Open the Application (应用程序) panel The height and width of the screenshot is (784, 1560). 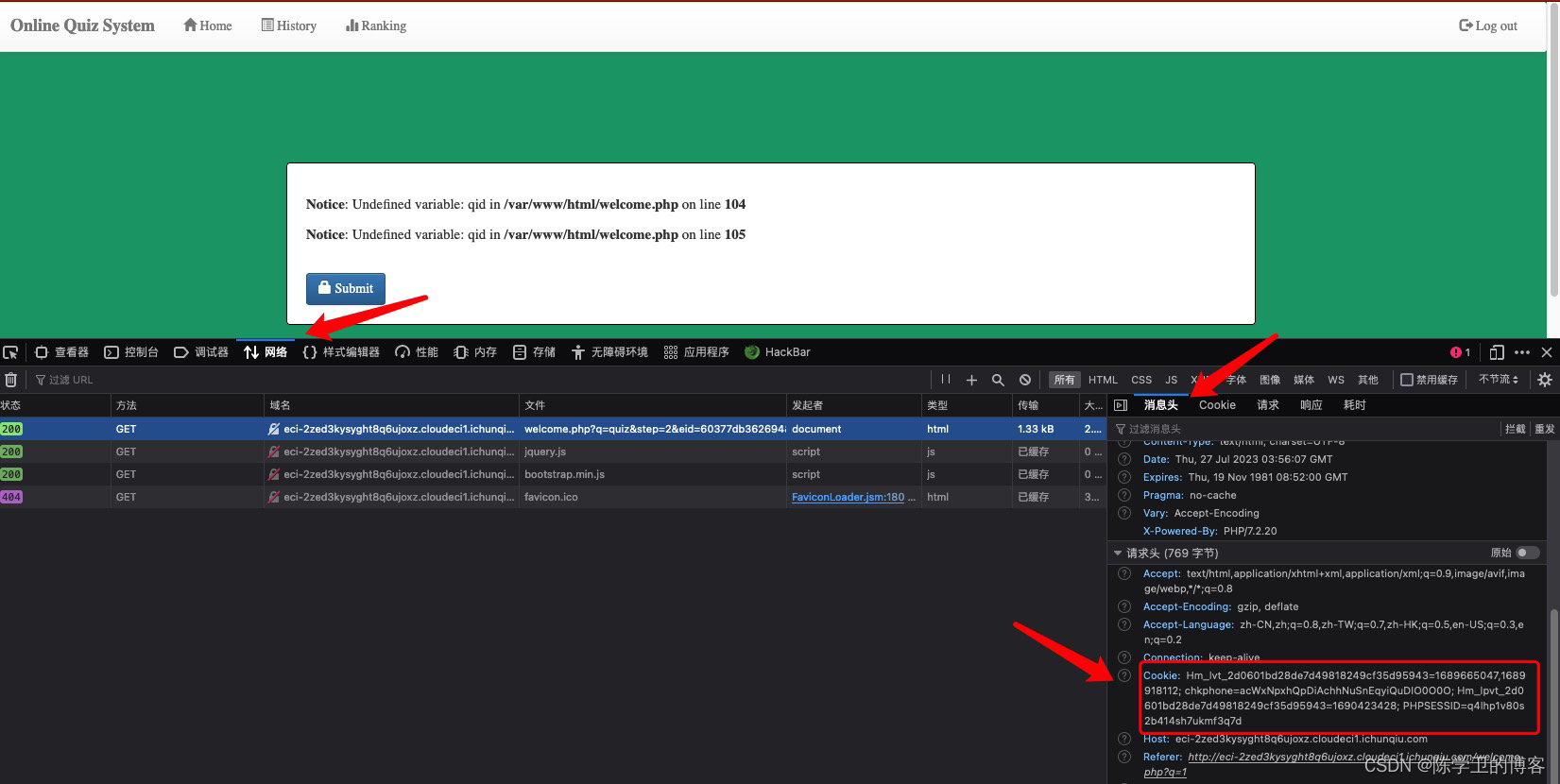(x=696, y=352)
